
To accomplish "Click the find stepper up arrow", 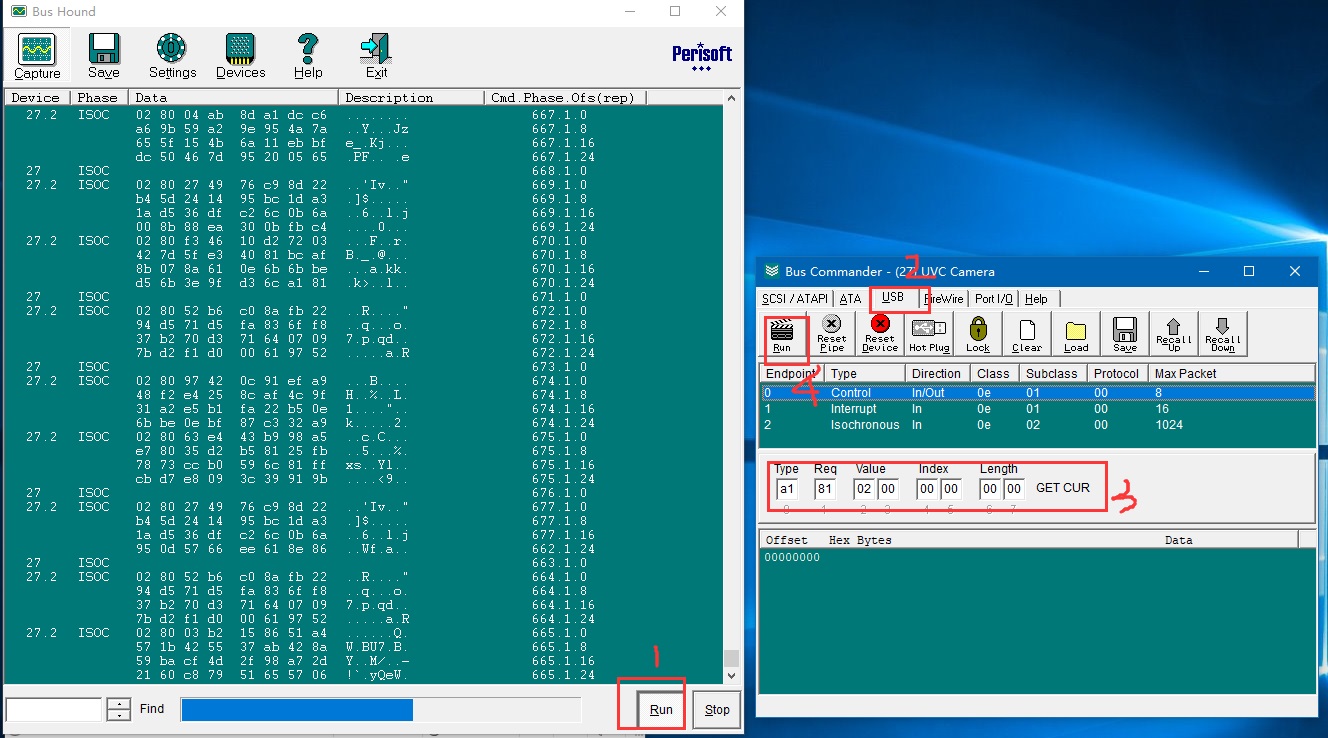I will point(119,704).
